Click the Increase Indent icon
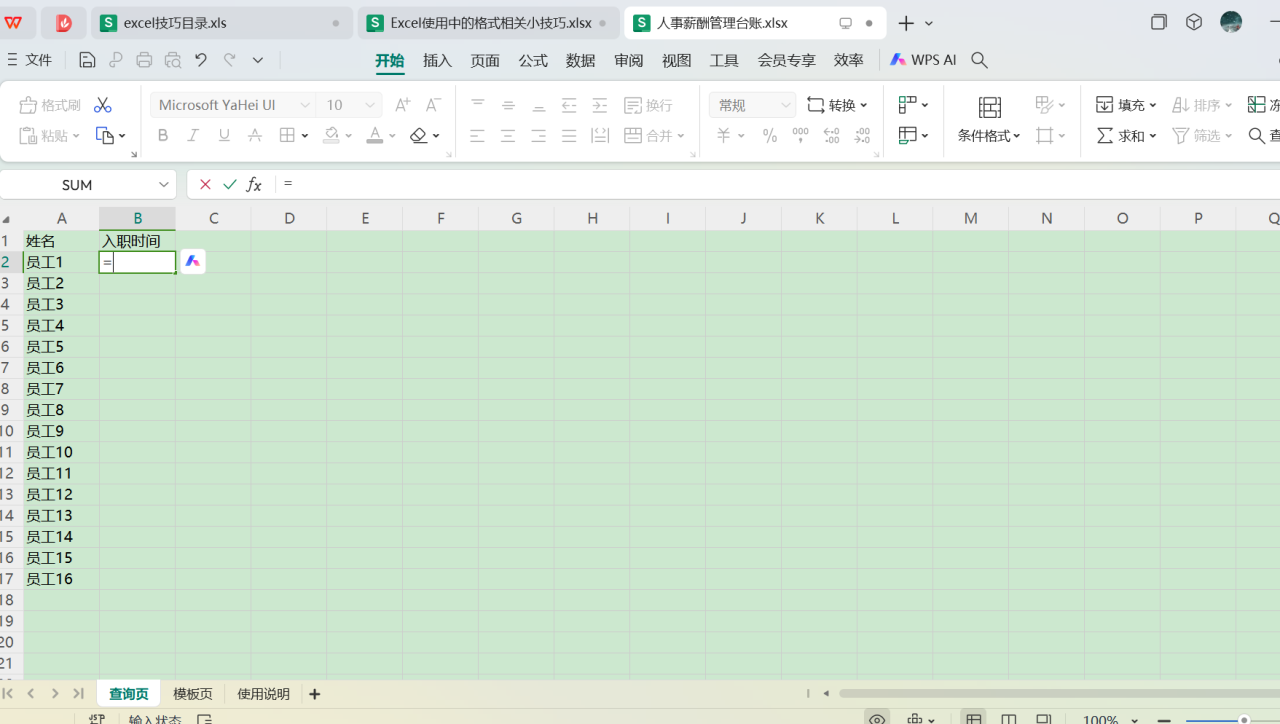Image resolution: width=1280 pixels, height=724 pixels. [600, 105]
